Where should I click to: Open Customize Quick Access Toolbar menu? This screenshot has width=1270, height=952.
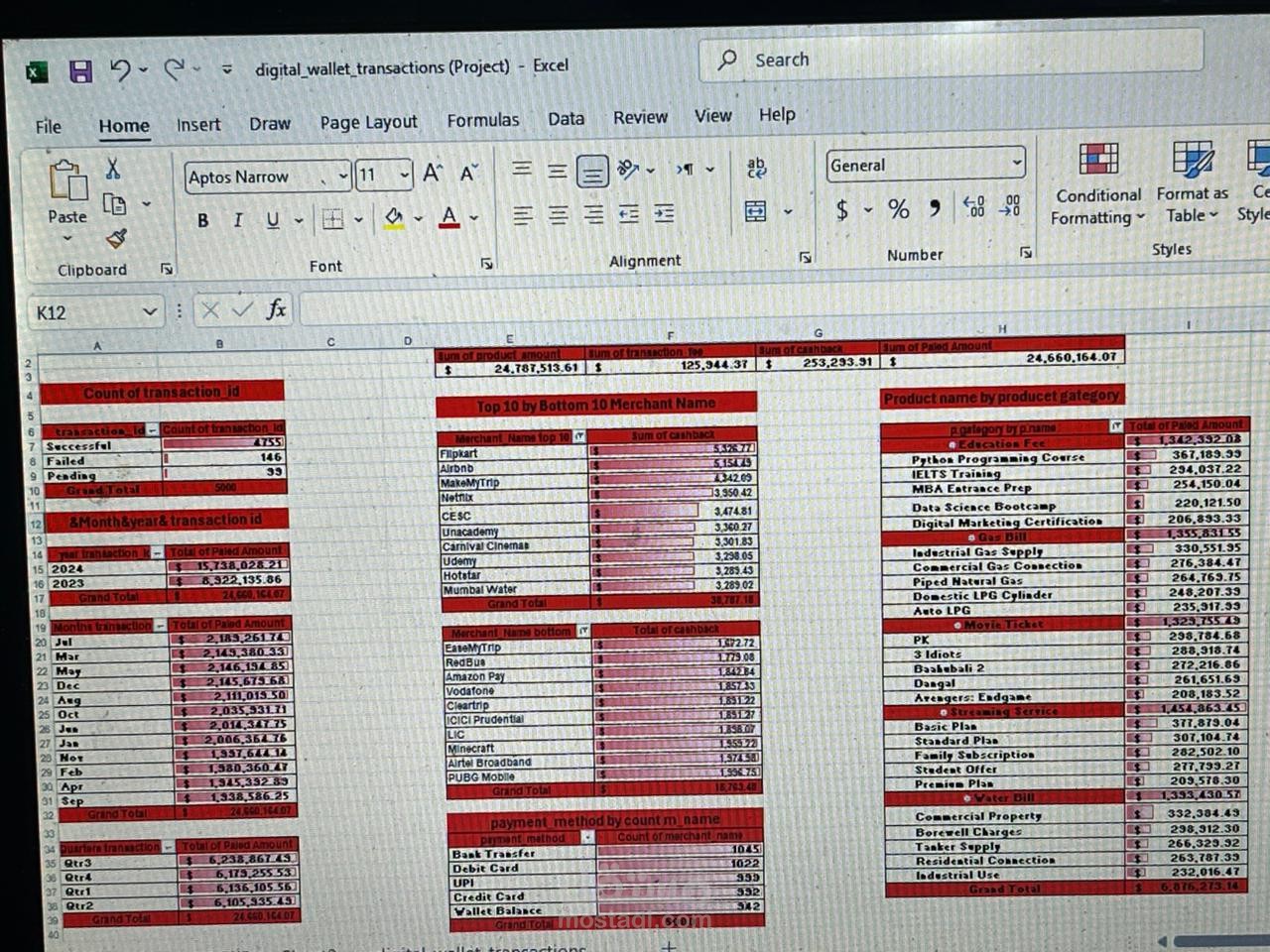(227, 68)
